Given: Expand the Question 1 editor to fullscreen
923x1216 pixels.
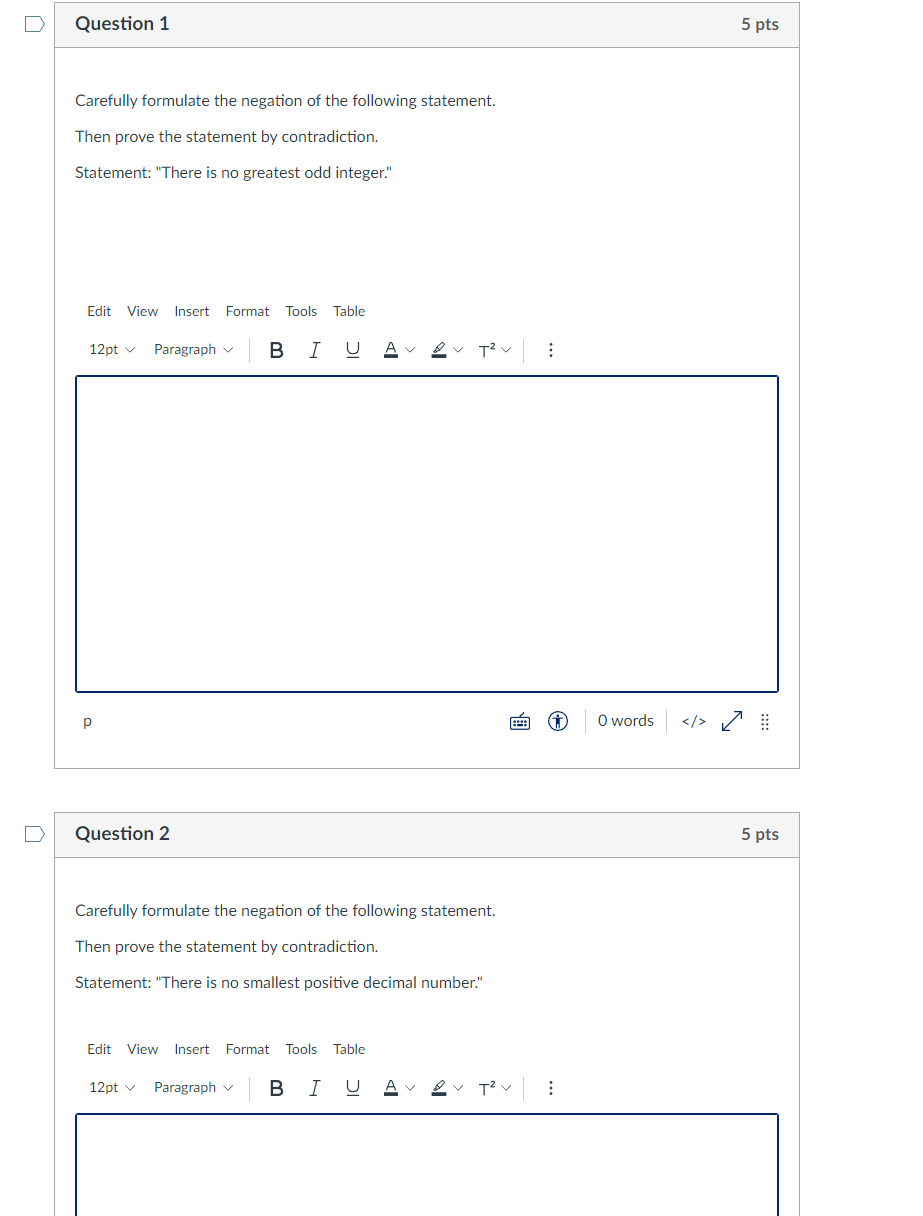Looking at the screenshot, I should [x=733, y=721].
